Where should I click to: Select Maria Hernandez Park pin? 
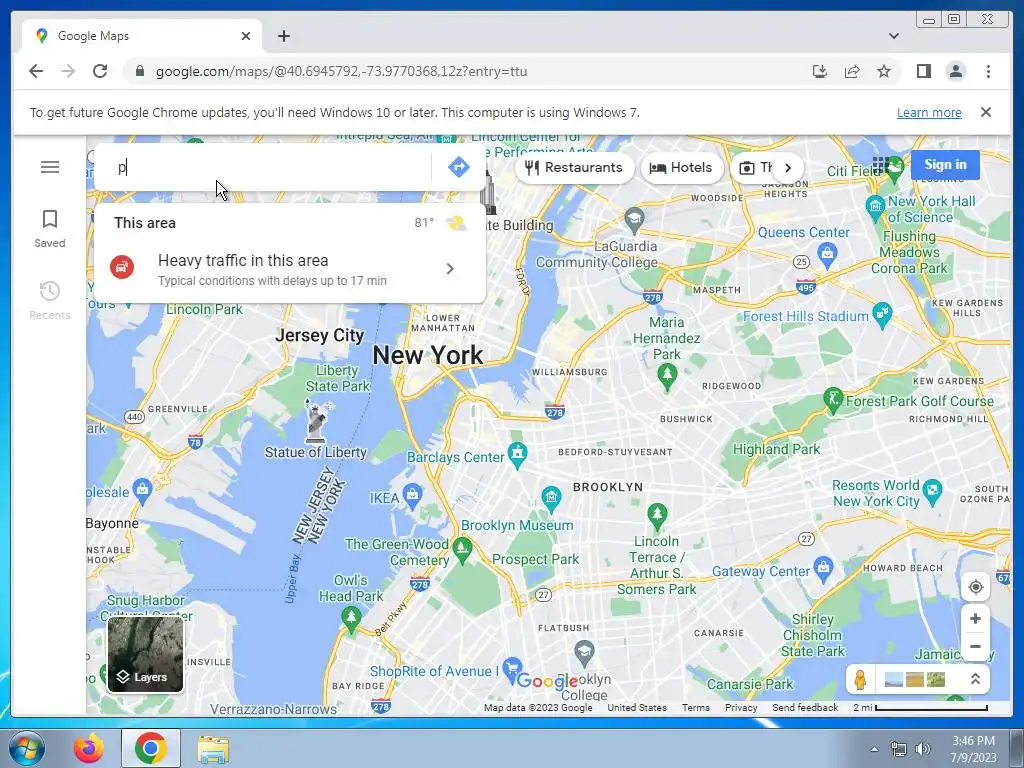pos(667,376)
